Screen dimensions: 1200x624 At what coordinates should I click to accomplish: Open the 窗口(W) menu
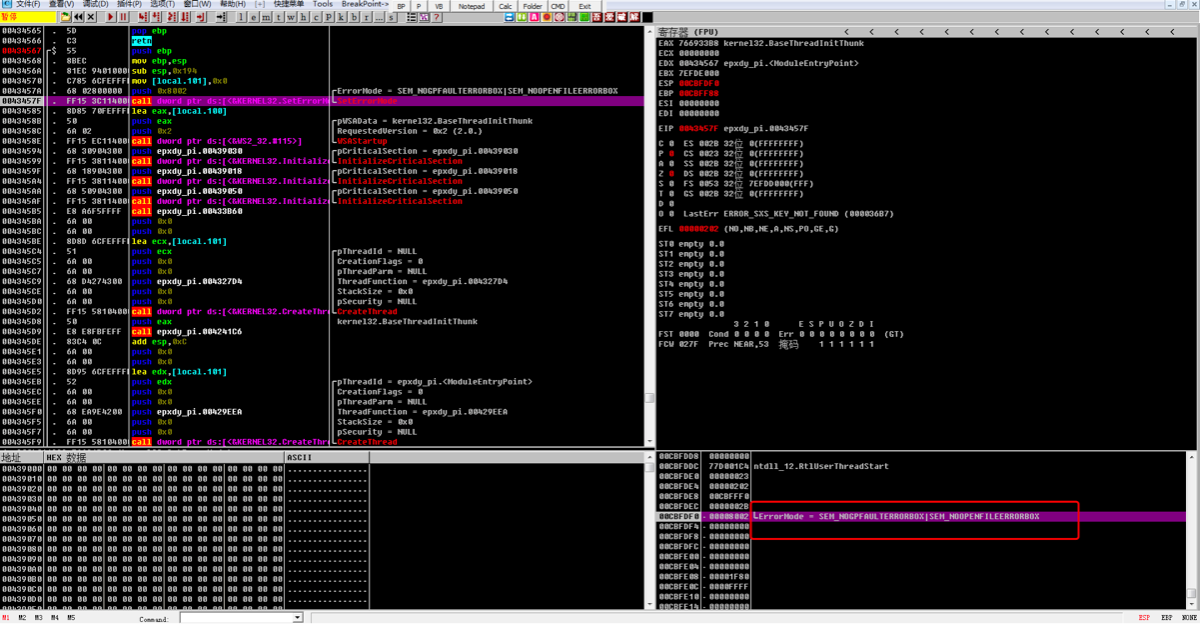pyautogui.click(x=197, y=4)
